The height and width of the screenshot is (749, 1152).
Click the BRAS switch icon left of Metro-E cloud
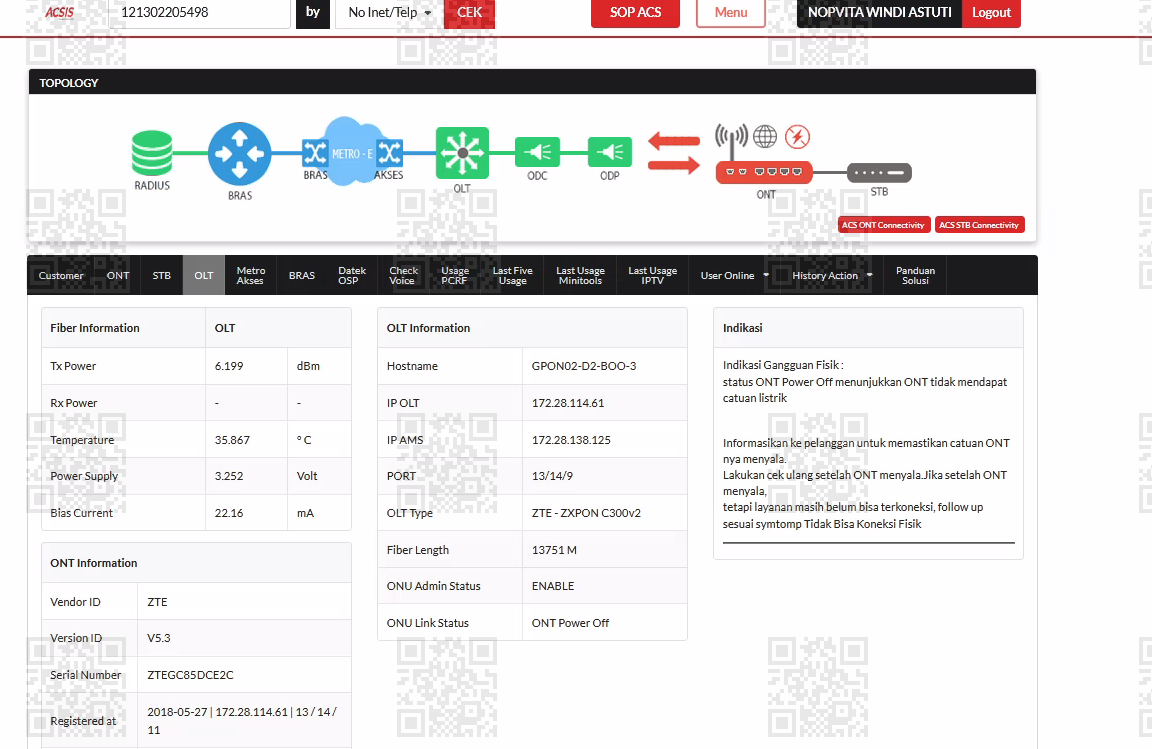[x=314, y=153]
